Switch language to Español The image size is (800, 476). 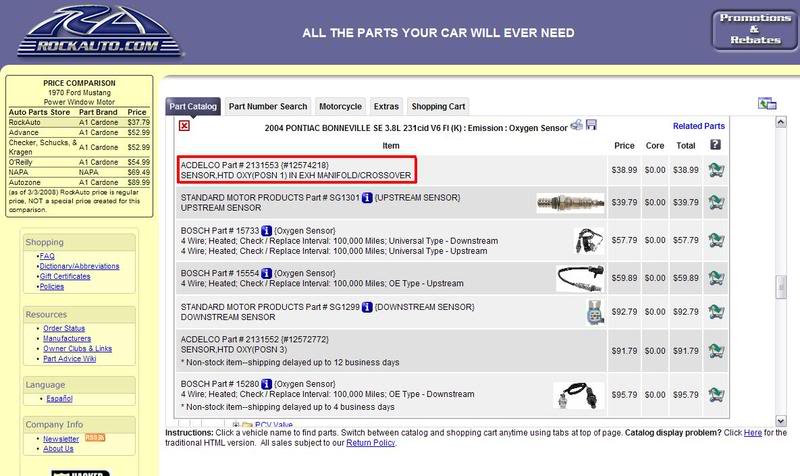pos(60,399)
